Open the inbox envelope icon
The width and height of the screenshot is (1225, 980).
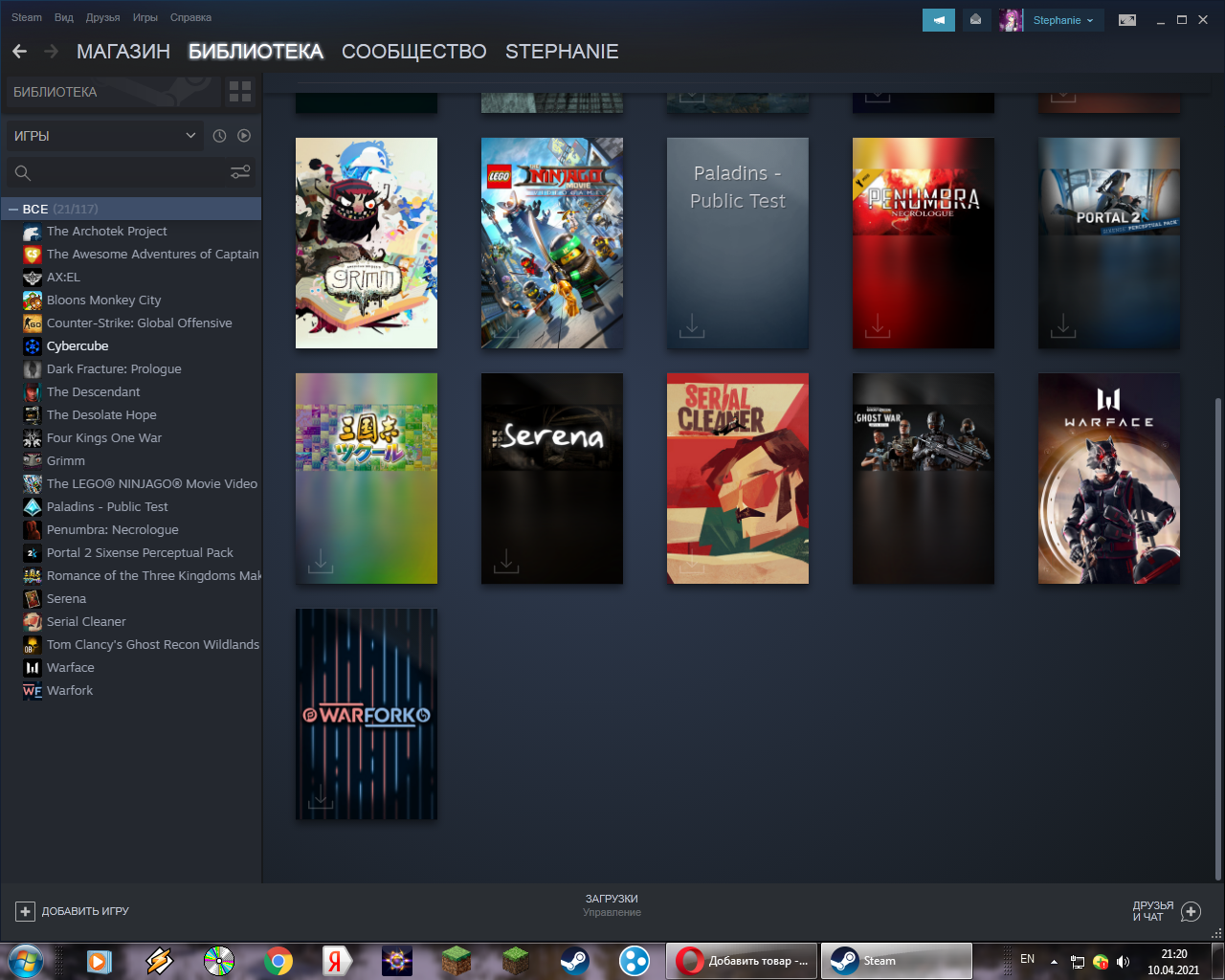(x=975, y=20)
